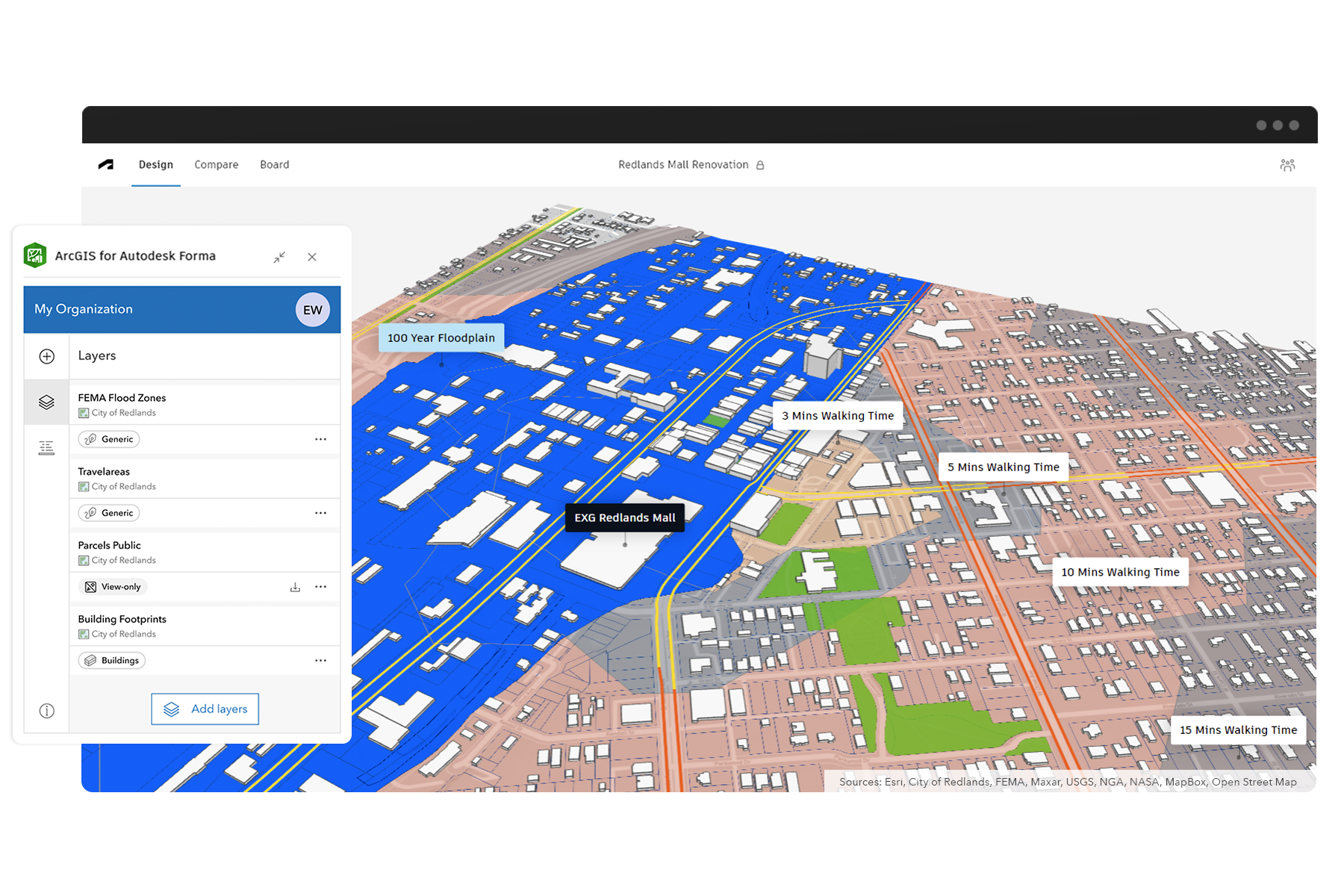Click the feature layer icon under Building Footprints
This screenshot has height=896, width=1344.
[84, 635]
